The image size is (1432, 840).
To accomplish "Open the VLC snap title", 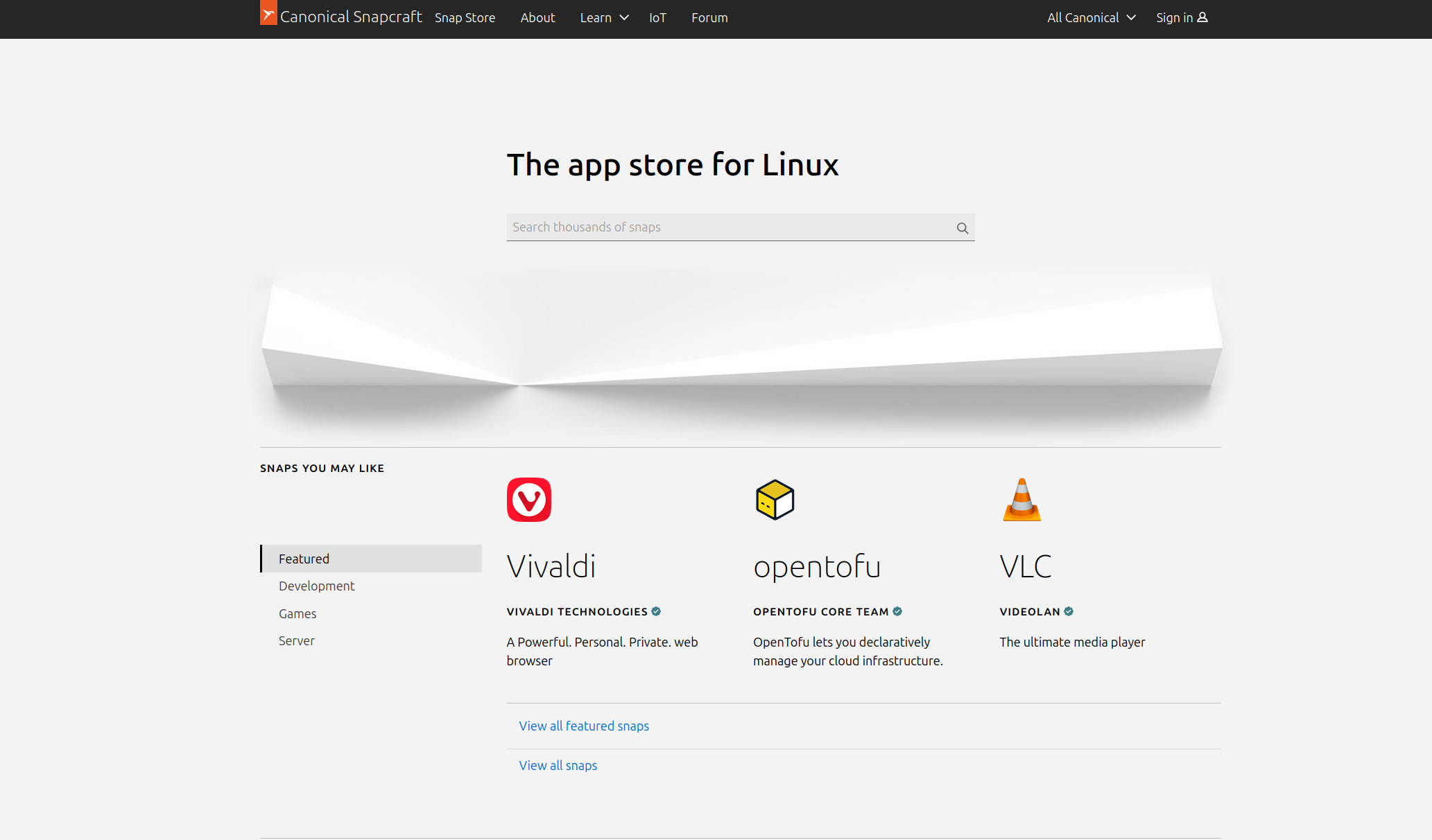I will pyautogui.click(x=1026, y=566).
